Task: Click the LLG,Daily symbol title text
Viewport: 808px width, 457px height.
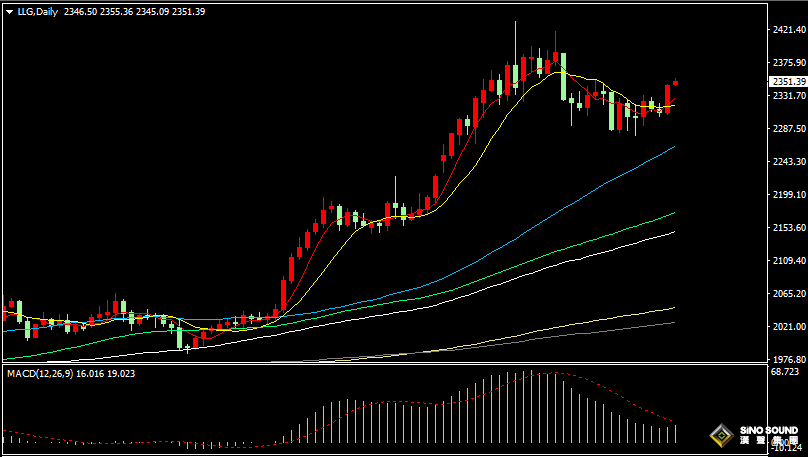Action: pos(37,11)
